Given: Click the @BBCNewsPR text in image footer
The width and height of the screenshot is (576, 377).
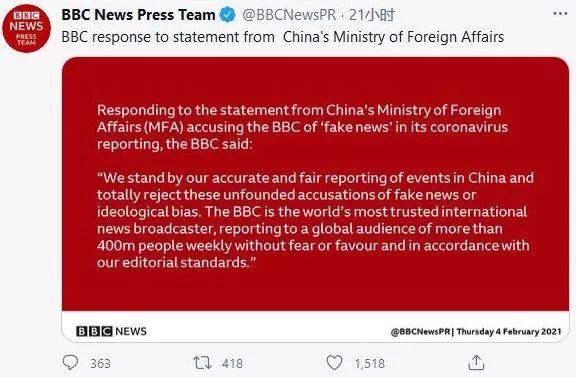Looking at the screenshot, I should pos(421,331).
